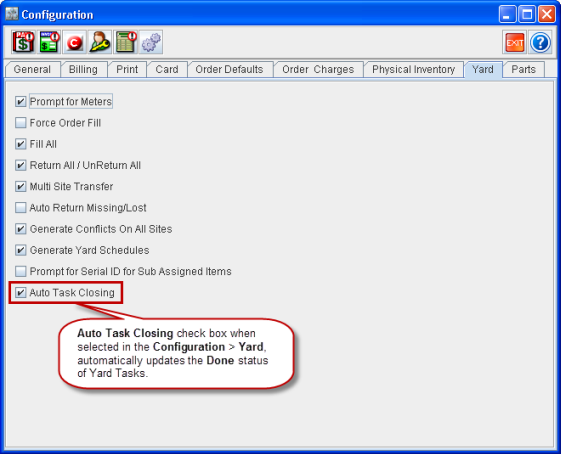Click the red C circle icon
Viewport: 561px width, 454px height.
point(74,42)
